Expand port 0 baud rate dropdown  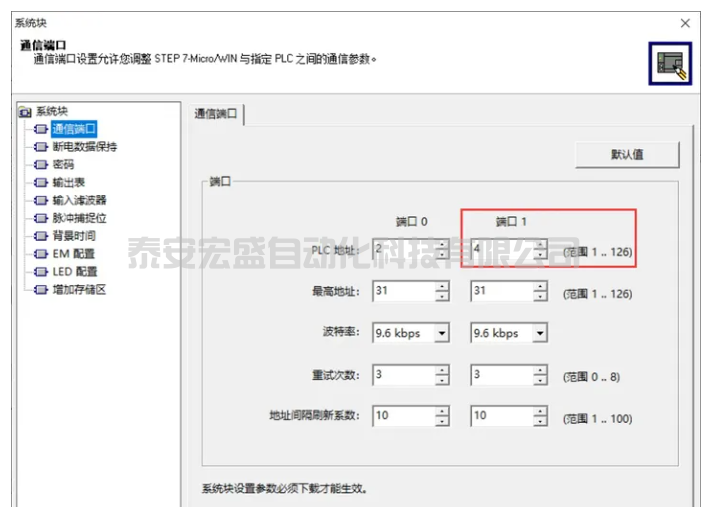click(442, 333)
